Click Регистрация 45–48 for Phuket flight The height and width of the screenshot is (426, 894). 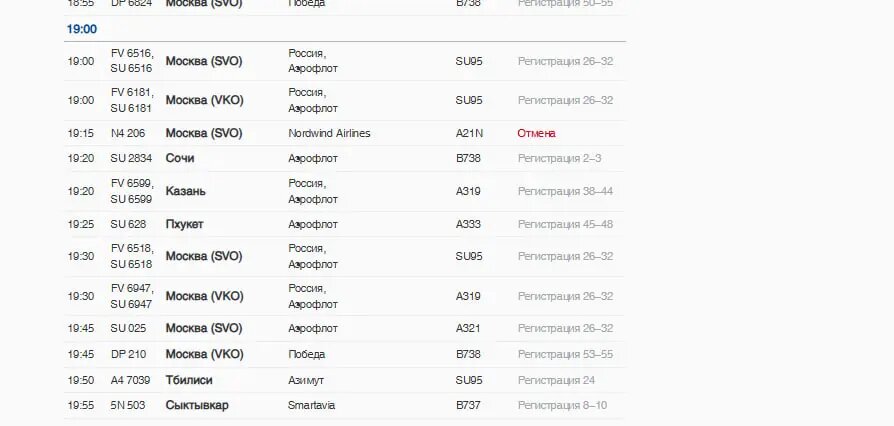pyautogui.click(x=565, y=224)
